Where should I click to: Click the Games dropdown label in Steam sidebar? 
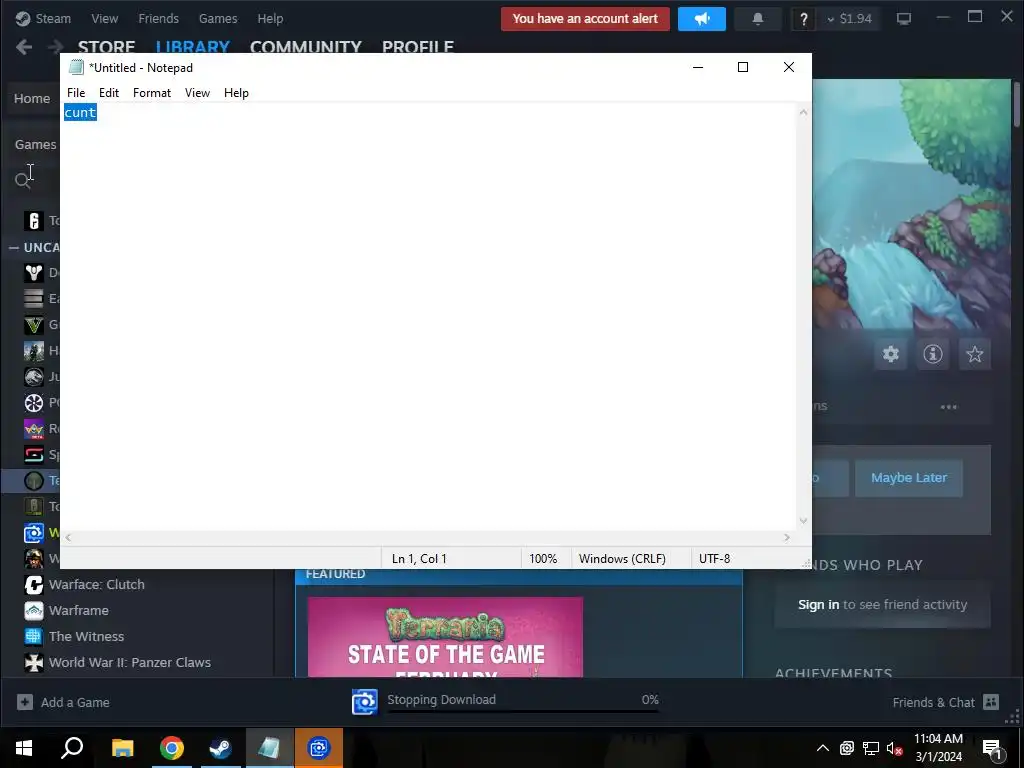point(35,144)
